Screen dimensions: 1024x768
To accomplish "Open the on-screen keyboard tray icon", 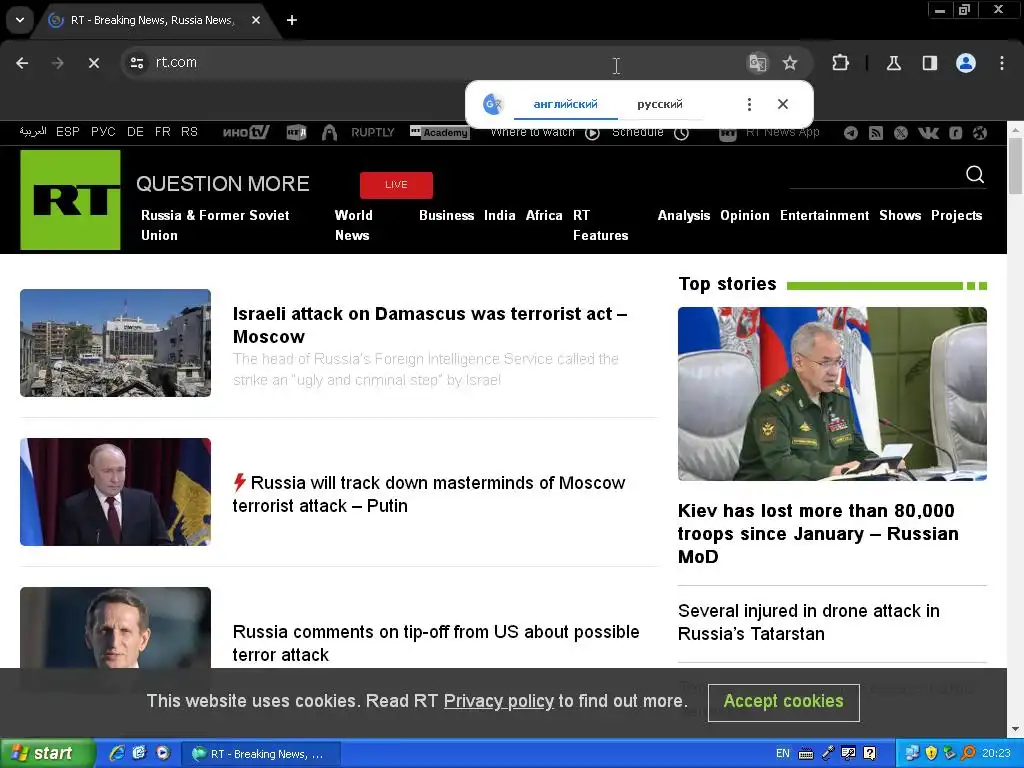I will click(x=806, y=754).
